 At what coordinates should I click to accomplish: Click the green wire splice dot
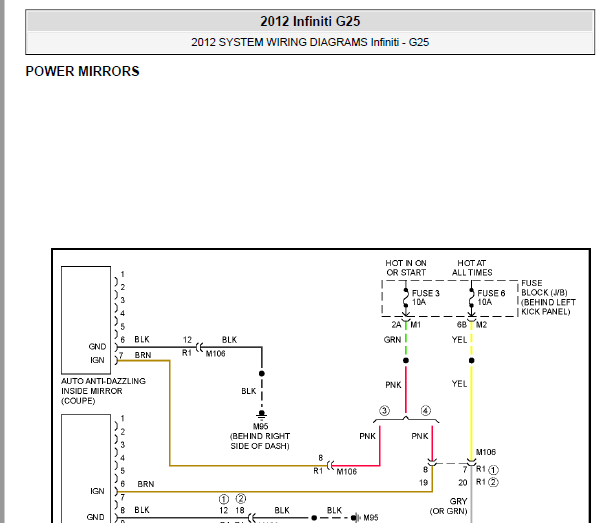(406, 360)
